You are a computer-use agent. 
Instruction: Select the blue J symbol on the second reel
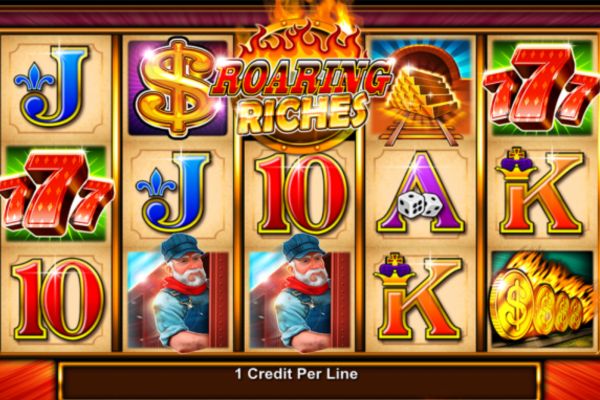click(177, 192)
